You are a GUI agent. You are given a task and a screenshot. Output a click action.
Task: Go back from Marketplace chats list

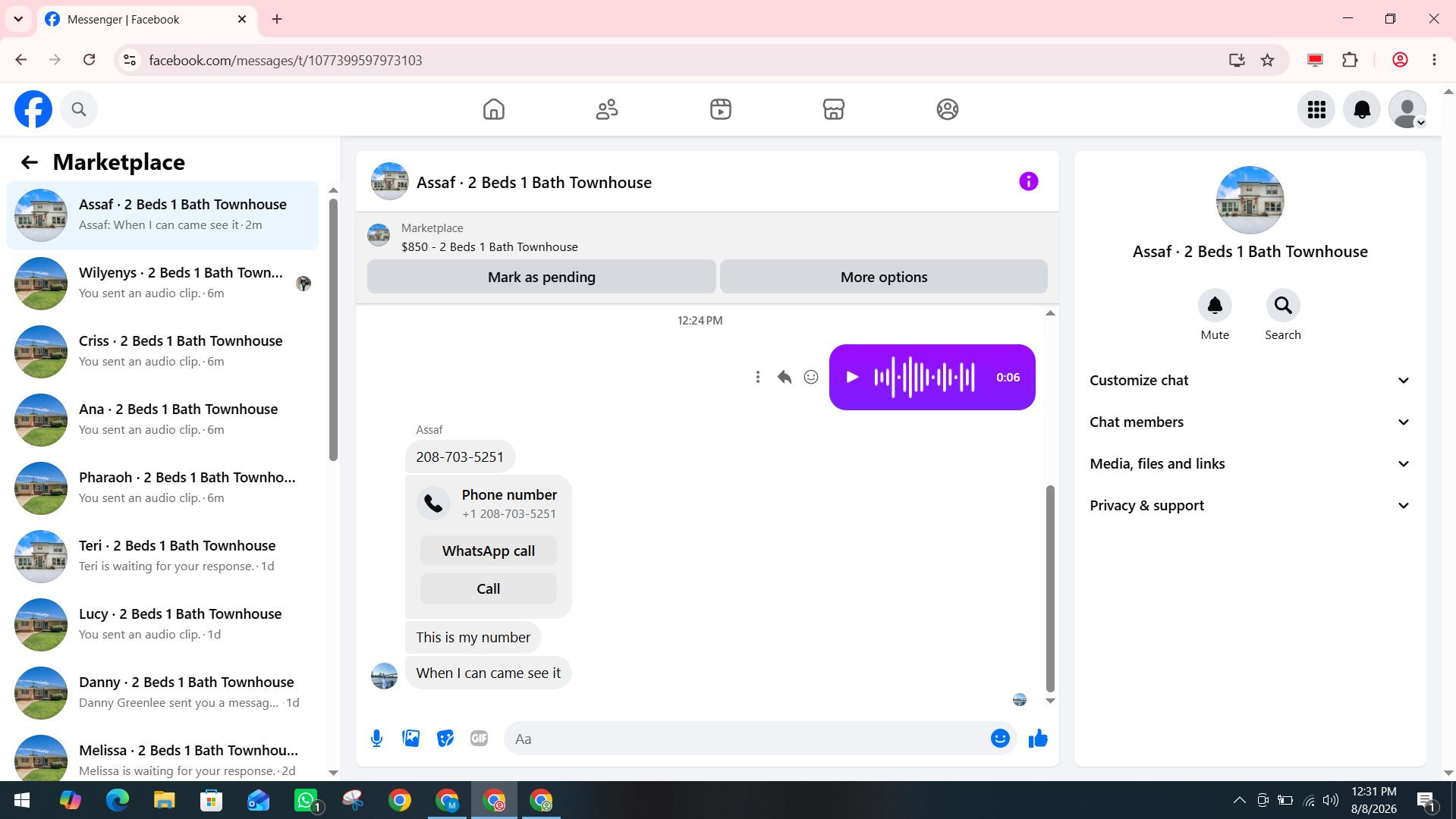point(29,162)
